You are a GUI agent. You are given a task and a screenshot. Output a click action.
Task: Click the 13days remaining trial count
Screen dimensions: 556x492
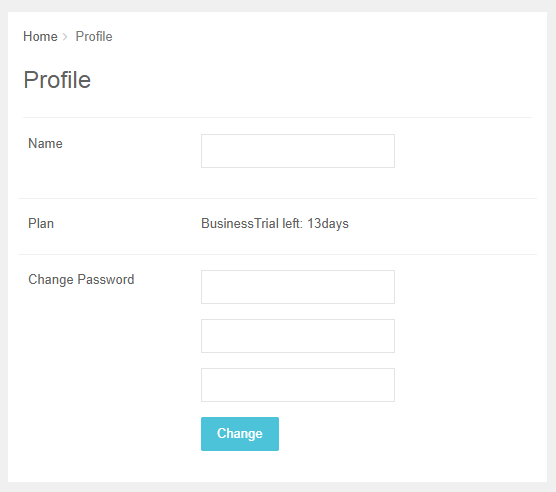pos(328,224)
